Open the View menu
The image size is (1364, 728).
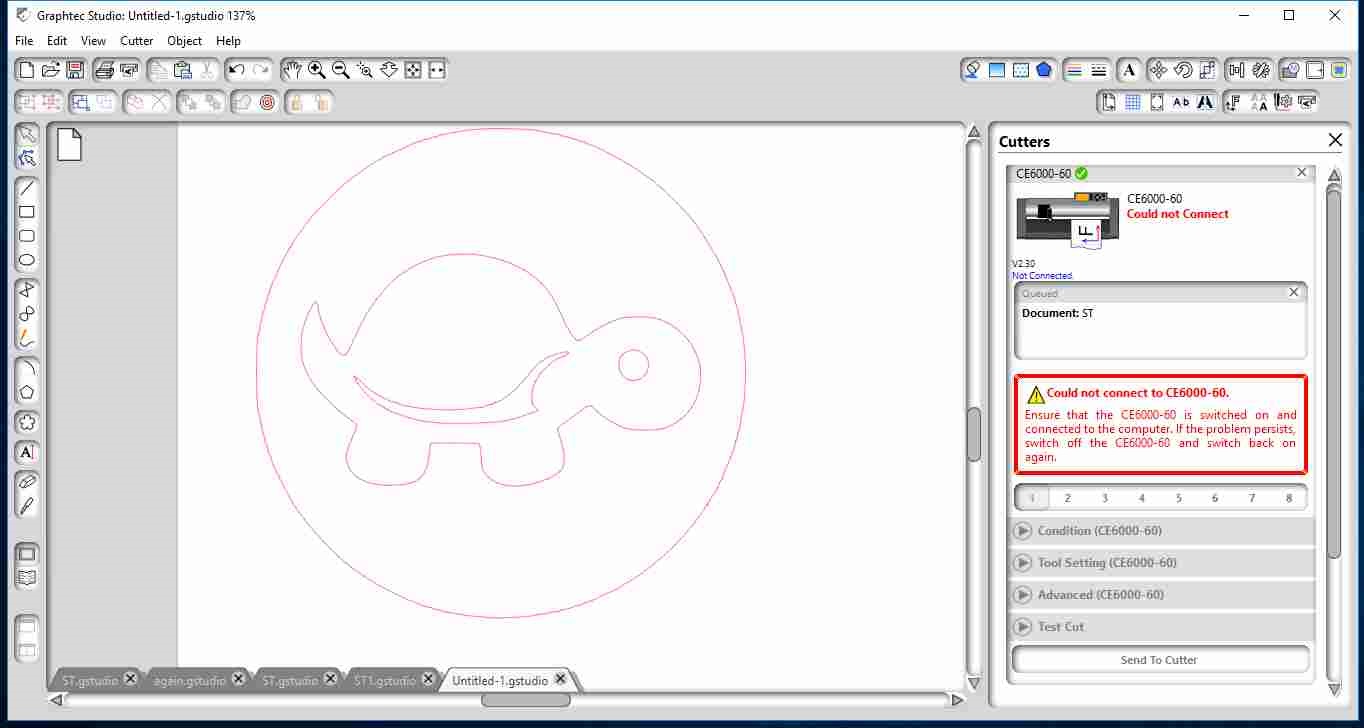93,41
